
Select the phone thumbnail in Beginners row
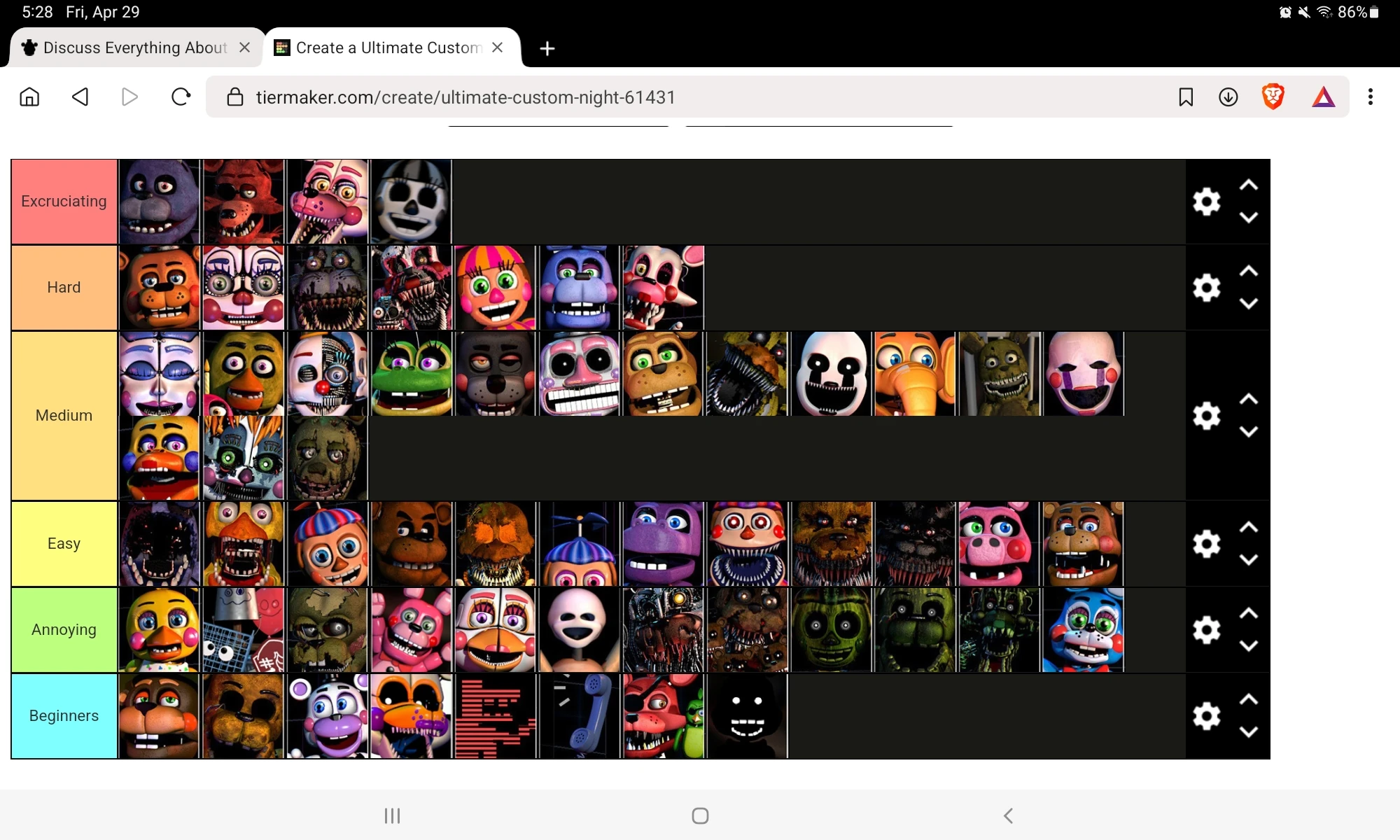coord(579,715)
